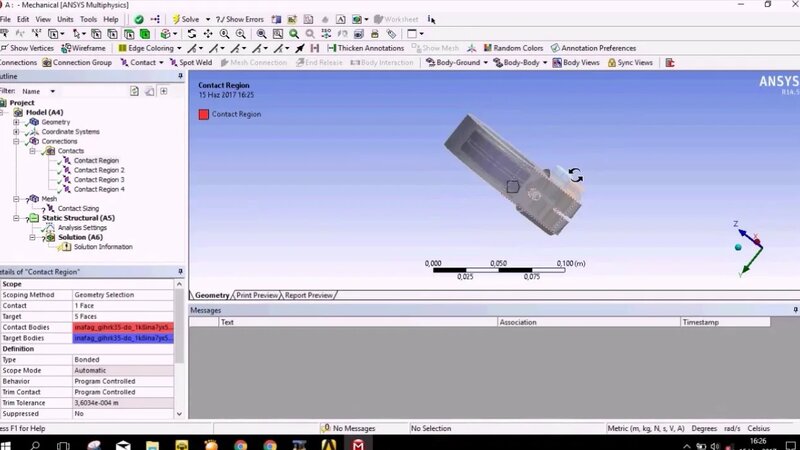800x450 pixels.
Task: Collapse the Contacts tree node
Action: point(32,151)
